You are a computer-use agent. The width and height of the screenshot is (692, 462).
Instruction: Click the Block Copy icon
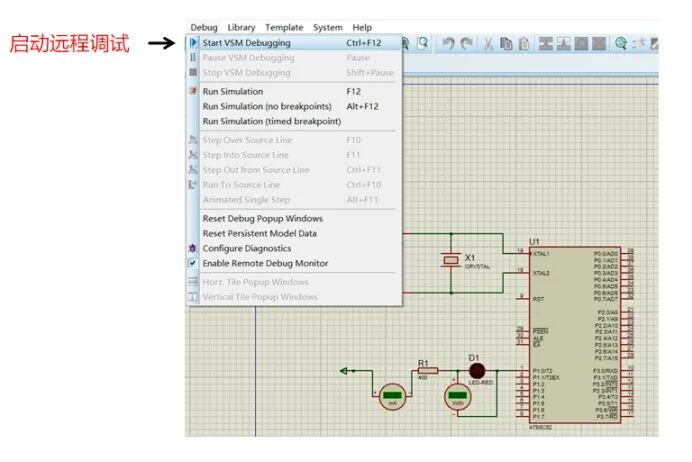tap(545, 43)
